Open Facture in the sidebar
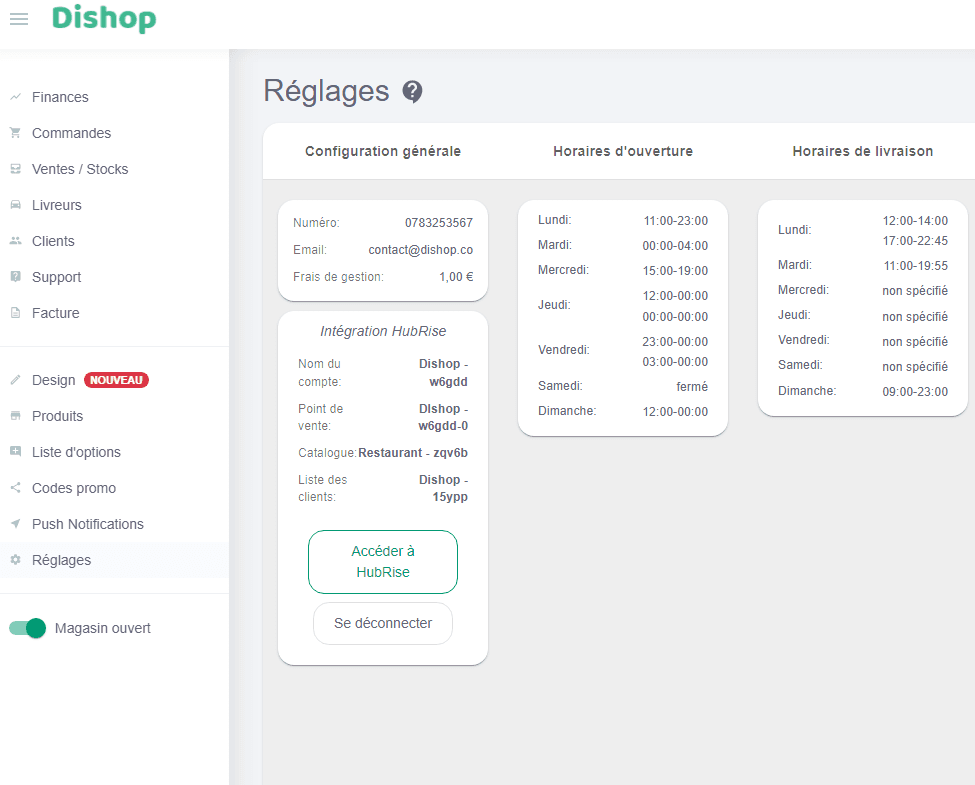975x785 pixels. click(56, 313)
